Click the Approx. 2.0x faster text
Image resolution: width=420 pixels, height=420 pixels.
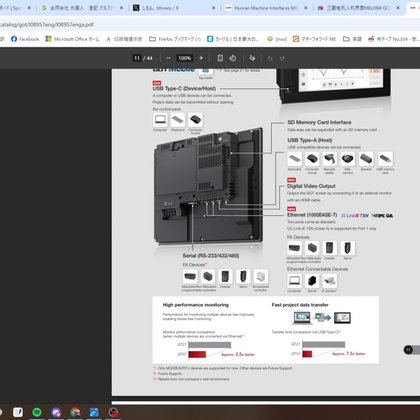click(x=238, y=354)
